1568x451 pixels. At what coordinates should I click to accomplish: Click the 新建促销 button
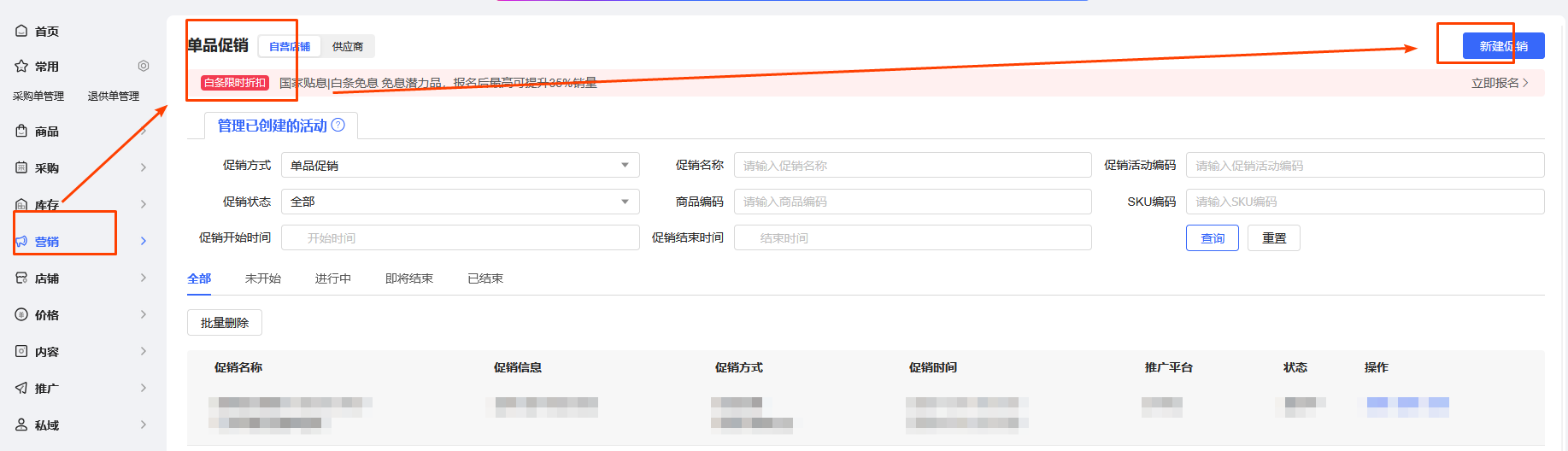[x=1503, y=46]
